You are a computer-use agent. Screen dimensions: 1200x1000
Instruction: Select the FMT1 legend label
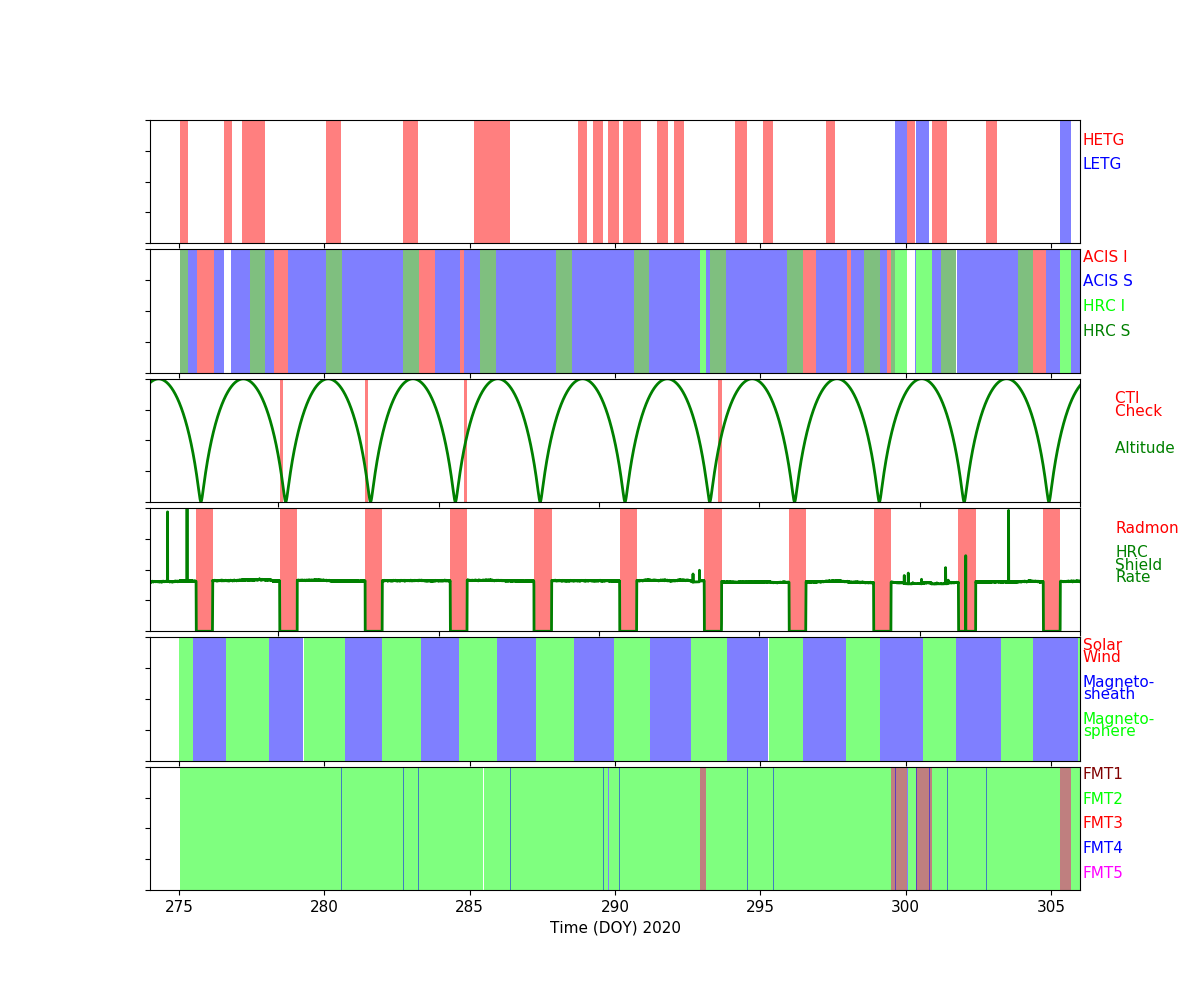[1102, 774]
